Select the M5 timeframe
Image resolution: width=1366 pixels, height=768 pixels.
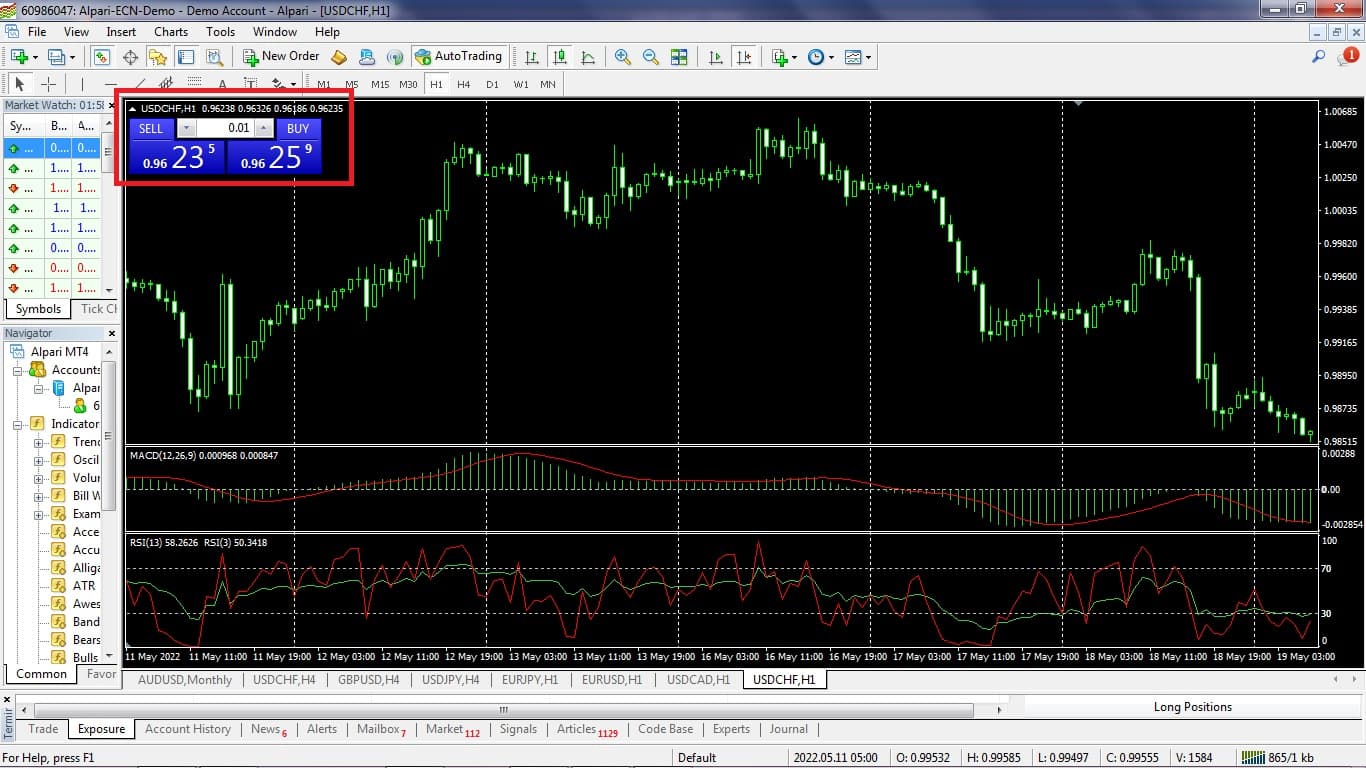pos(352,84)
